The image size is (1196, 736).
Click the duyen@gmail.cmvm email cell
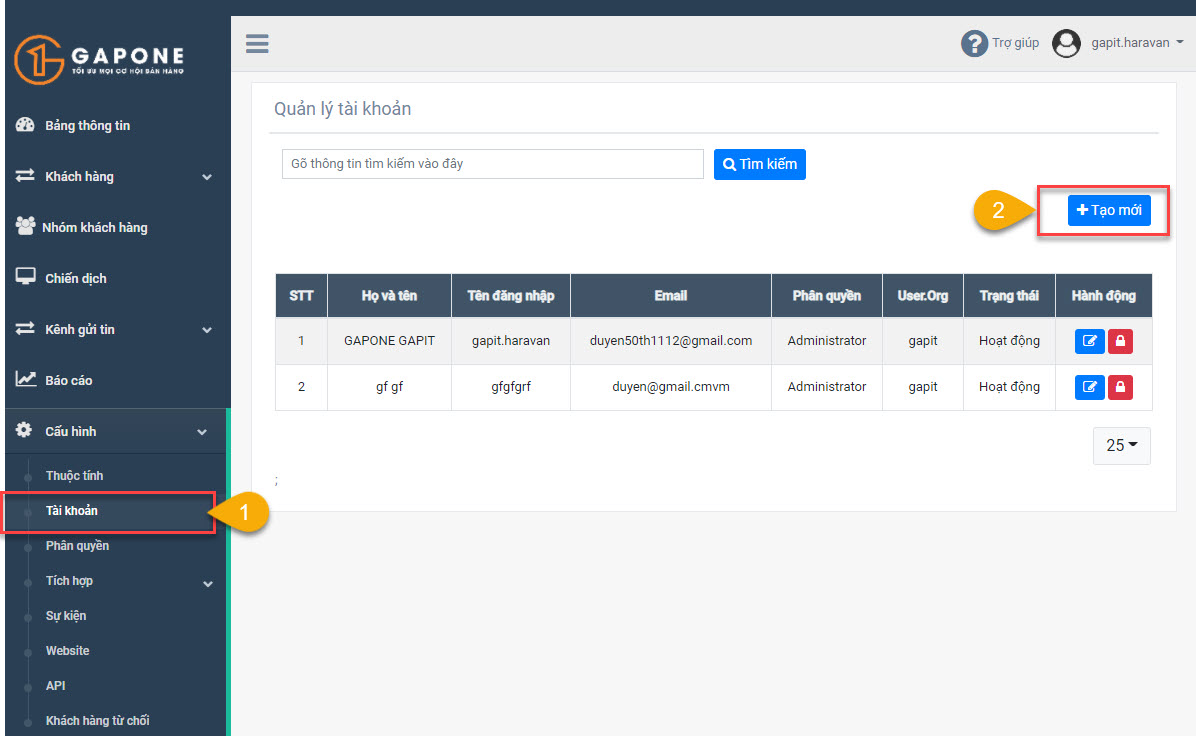[670, 387]
